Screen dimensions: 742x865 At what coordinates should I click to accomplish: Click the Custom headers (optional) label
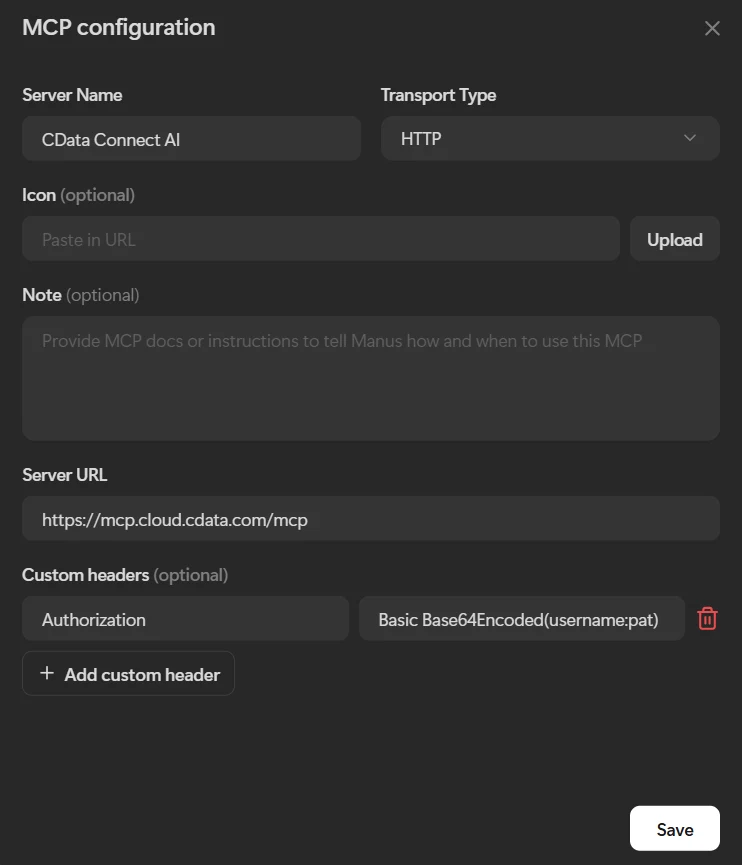[125, 575]
